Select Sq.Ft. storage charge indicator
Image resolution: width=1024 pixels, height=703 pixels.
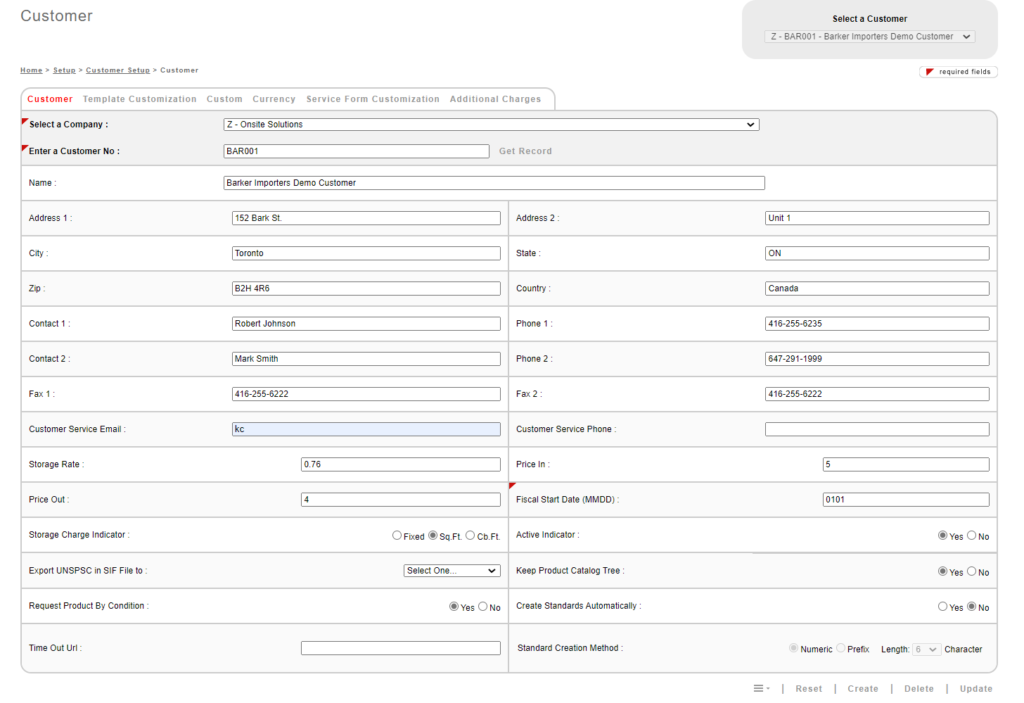pos(432,535)
